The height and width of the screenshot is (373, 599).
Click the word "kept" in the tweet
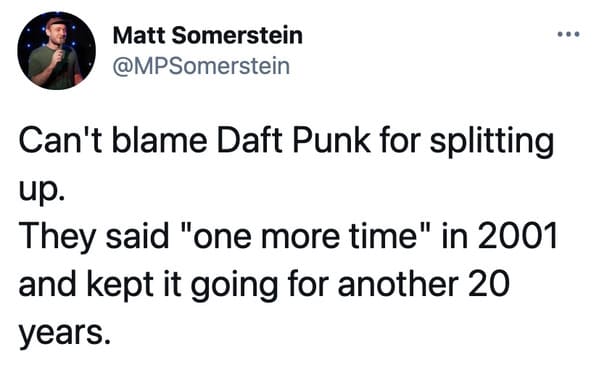pyautogui.click(x=120, y=284)
